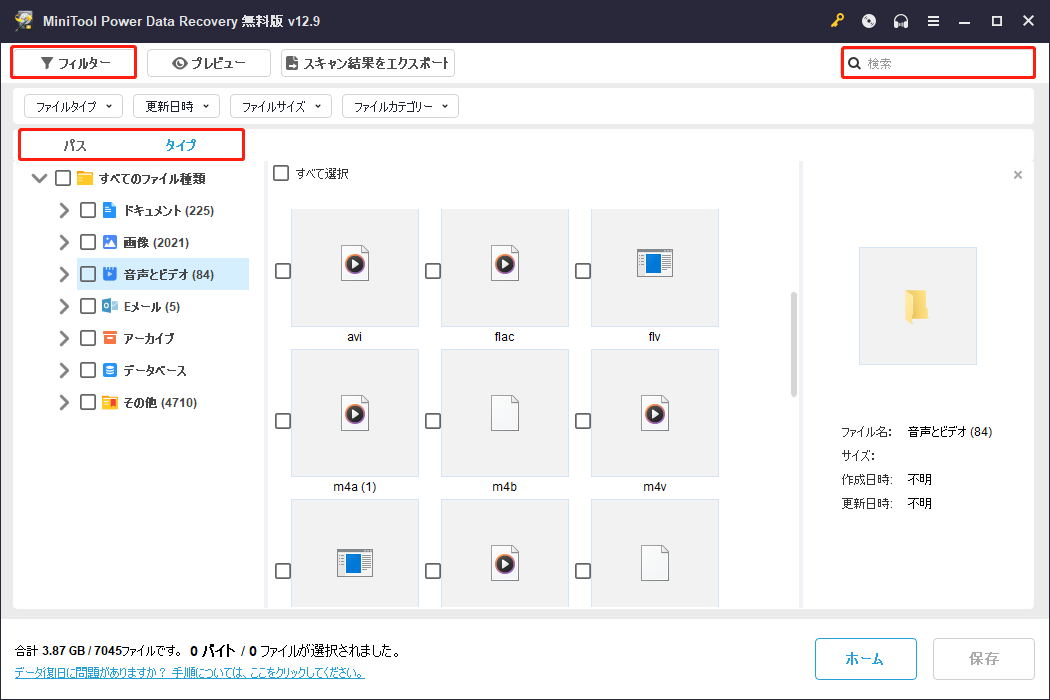
Task: Click the magnifier icon in search box
Action: pos(854,63)
